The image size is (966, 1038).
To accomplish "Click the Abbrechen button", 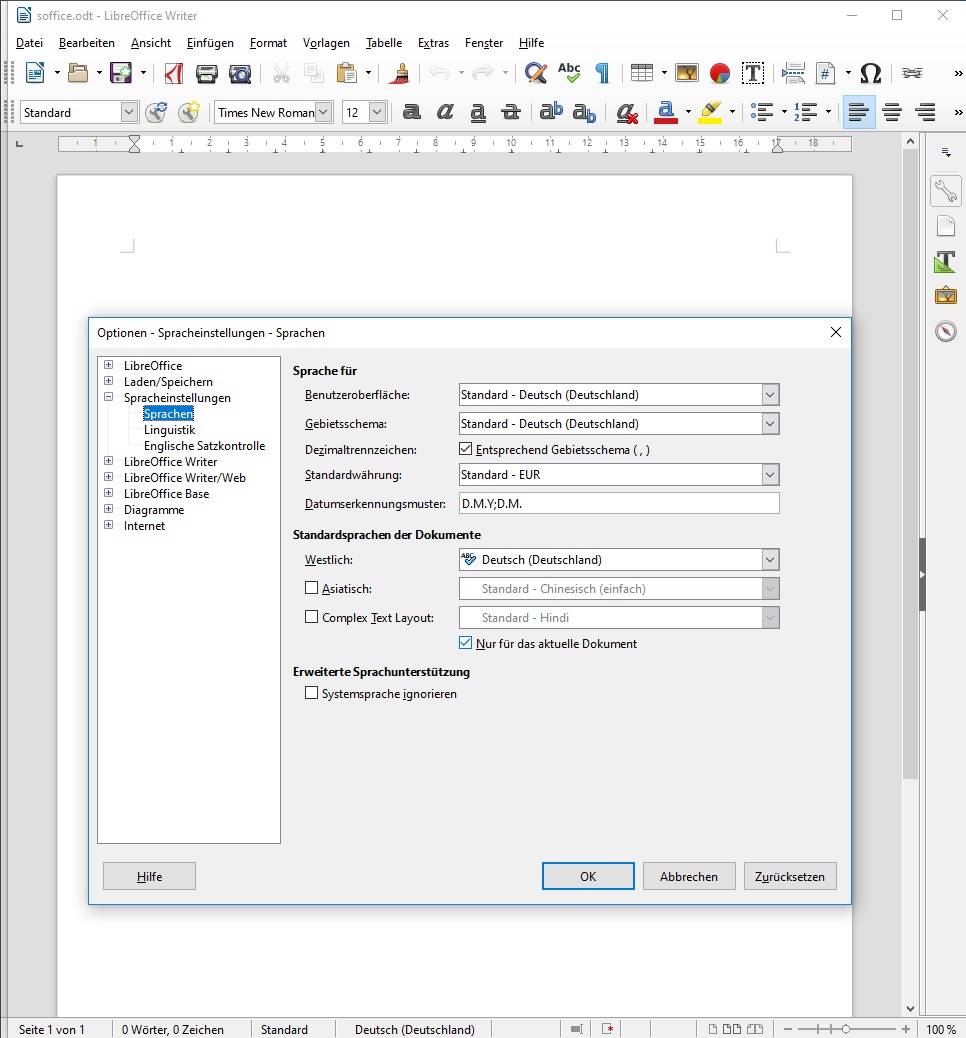I will pos(689,876).
